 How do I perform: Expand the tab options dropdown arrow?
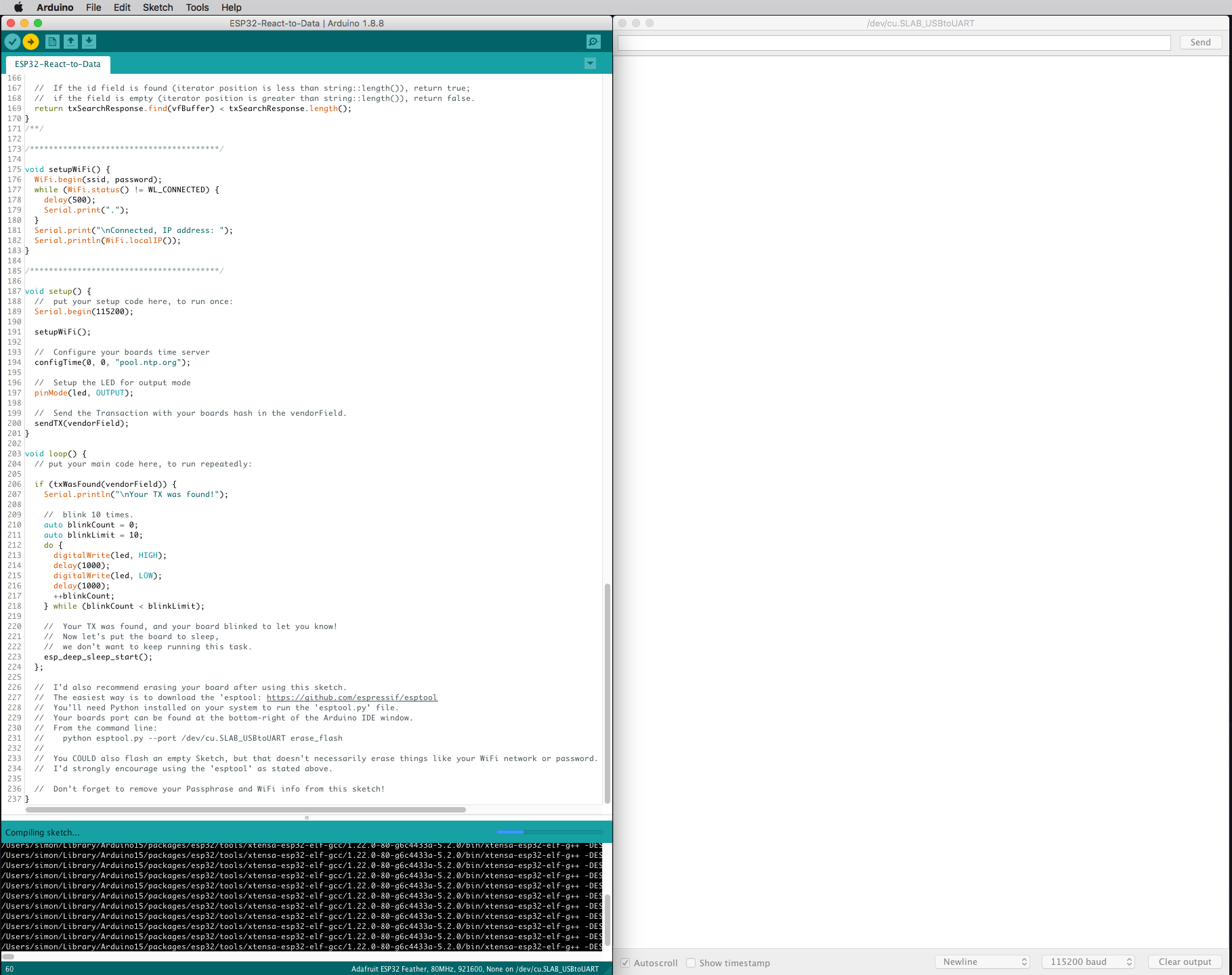[590, 64]
